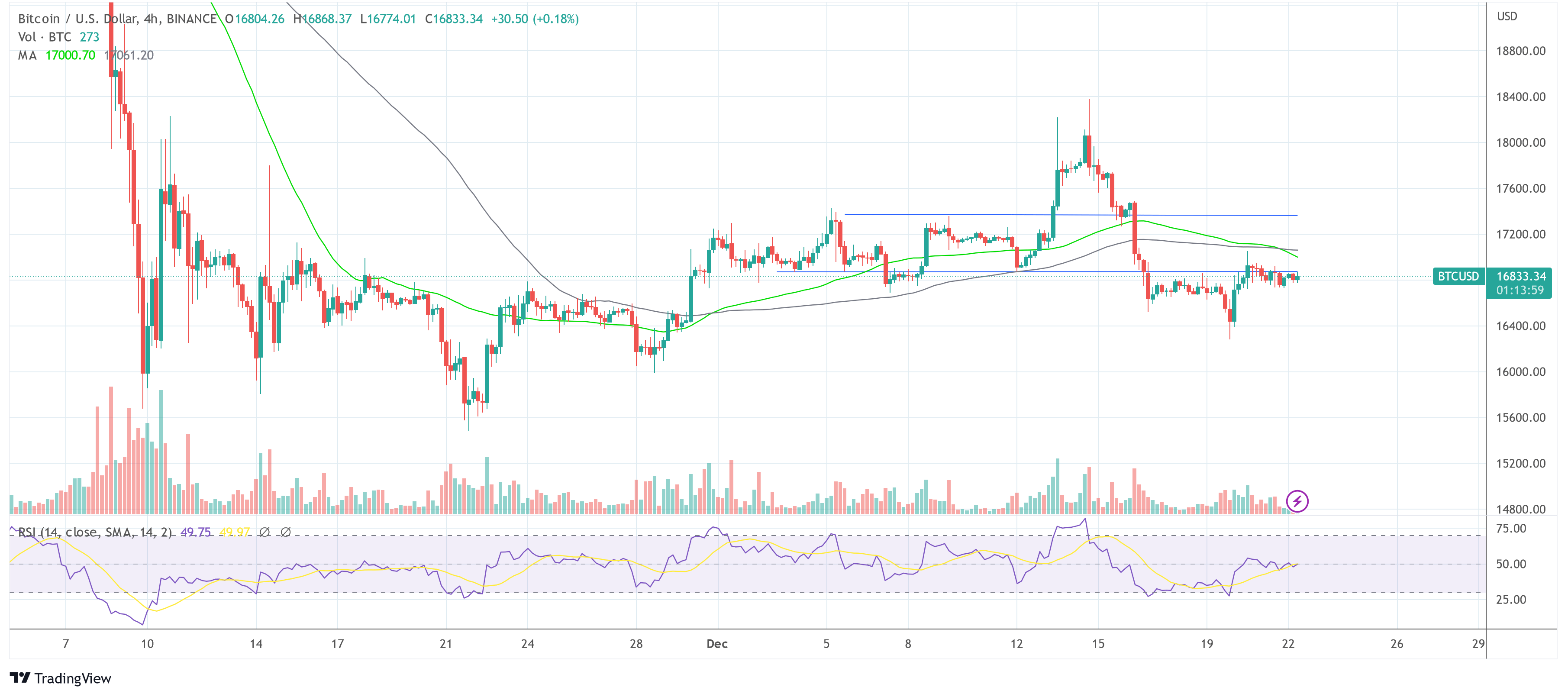Click the BTCUSD price label tag
1568x697 pixels.
pyautogui.click(x=1458, y=276)
